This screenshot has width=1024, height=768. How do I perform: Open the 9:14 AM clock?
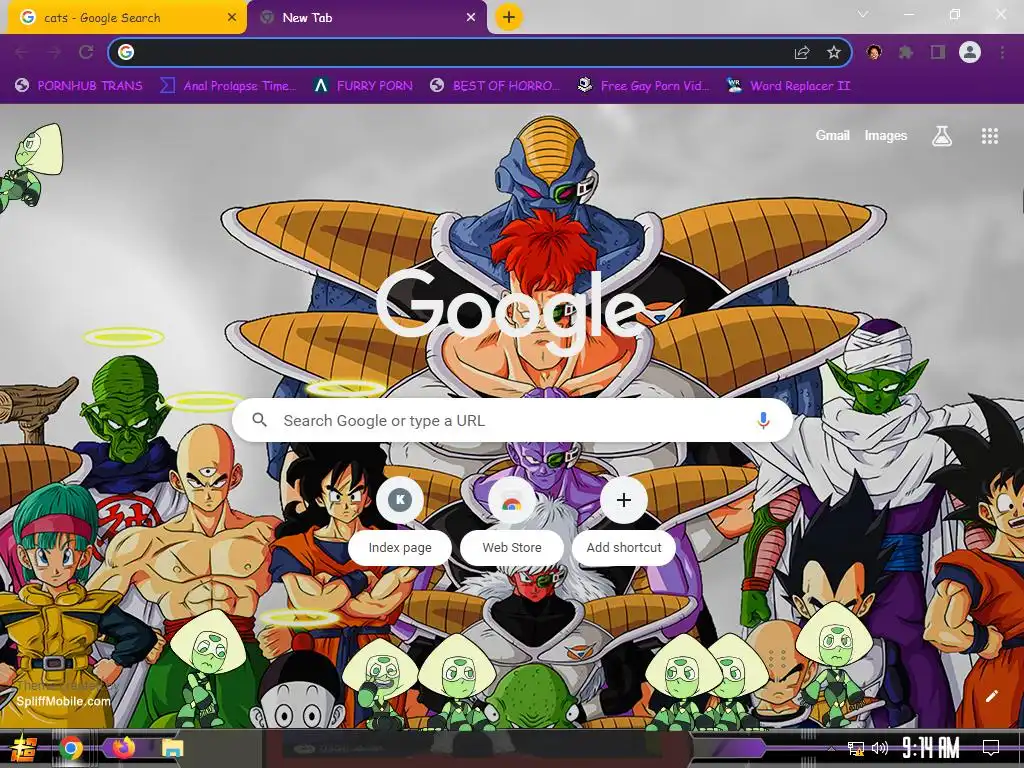pos(931,748)
